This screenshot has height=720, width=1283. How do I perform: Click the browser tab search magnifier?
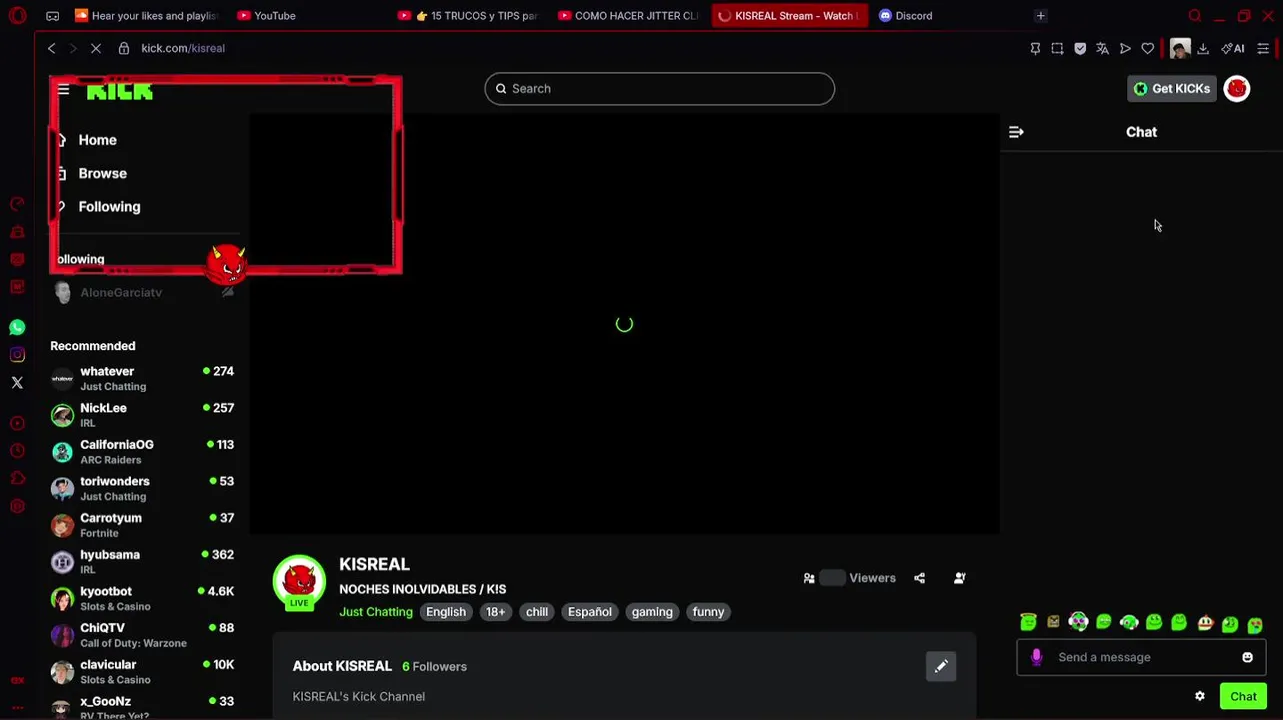(1194, 16)
